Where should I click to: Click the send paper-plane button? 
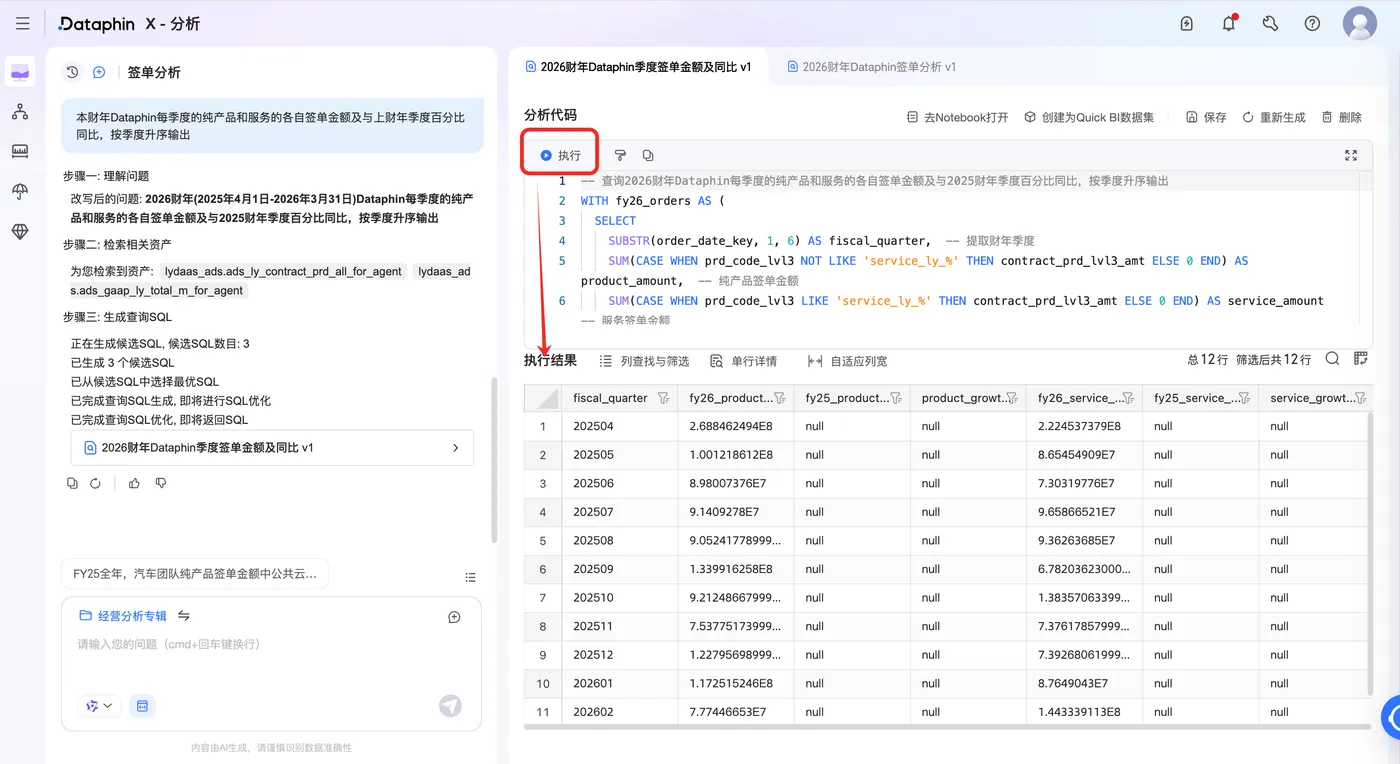pyautogui.click(x=451, y=706)
